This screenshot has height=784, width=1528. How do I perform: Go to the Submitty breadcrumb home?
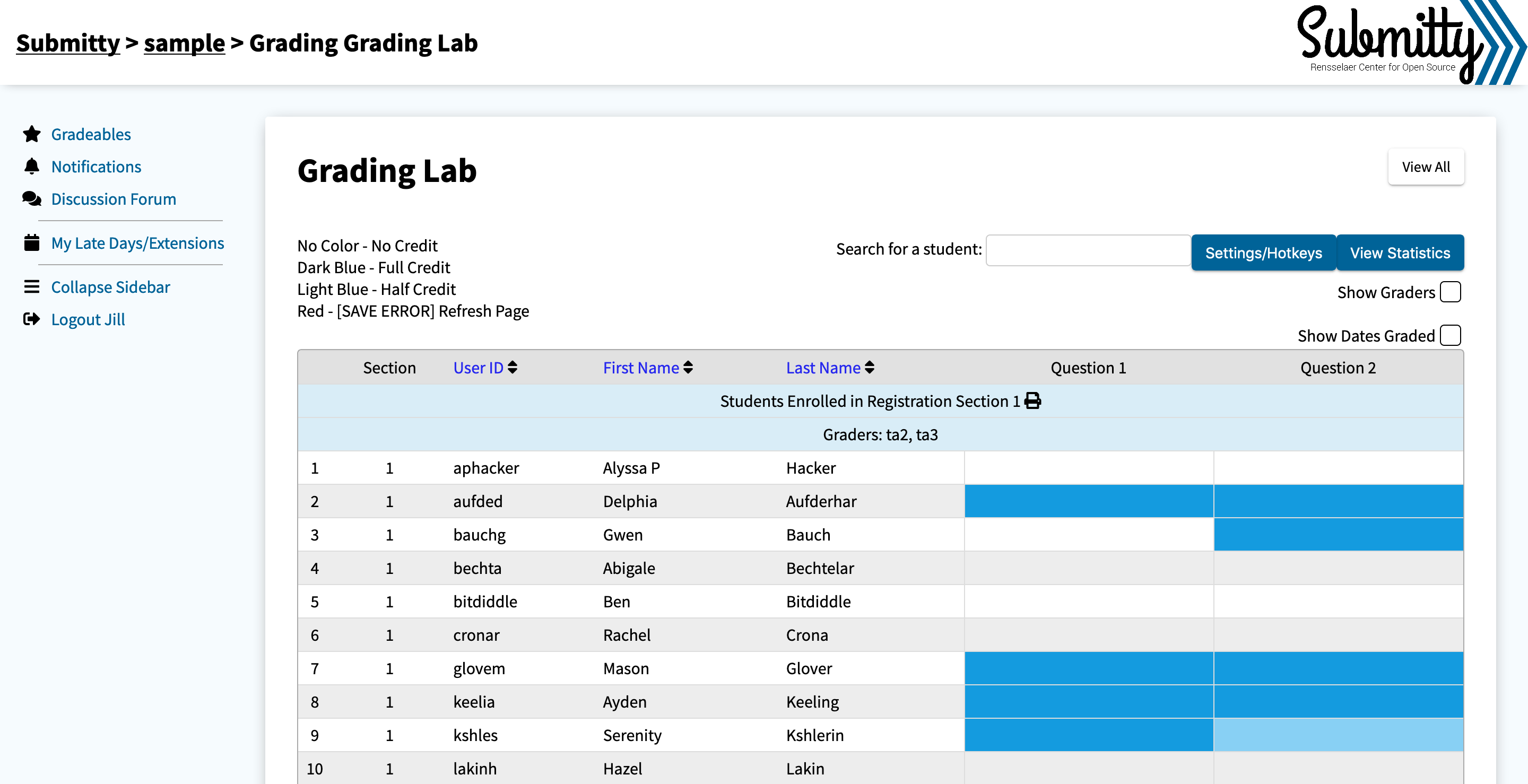[68, 42]
